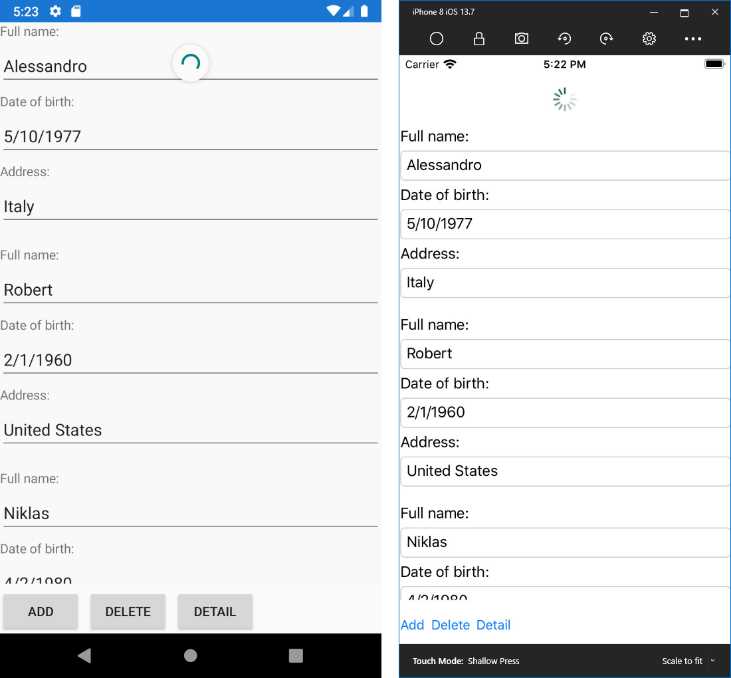
Task: Tap iOS battery indicator
Action: click(x=714, y=64)
